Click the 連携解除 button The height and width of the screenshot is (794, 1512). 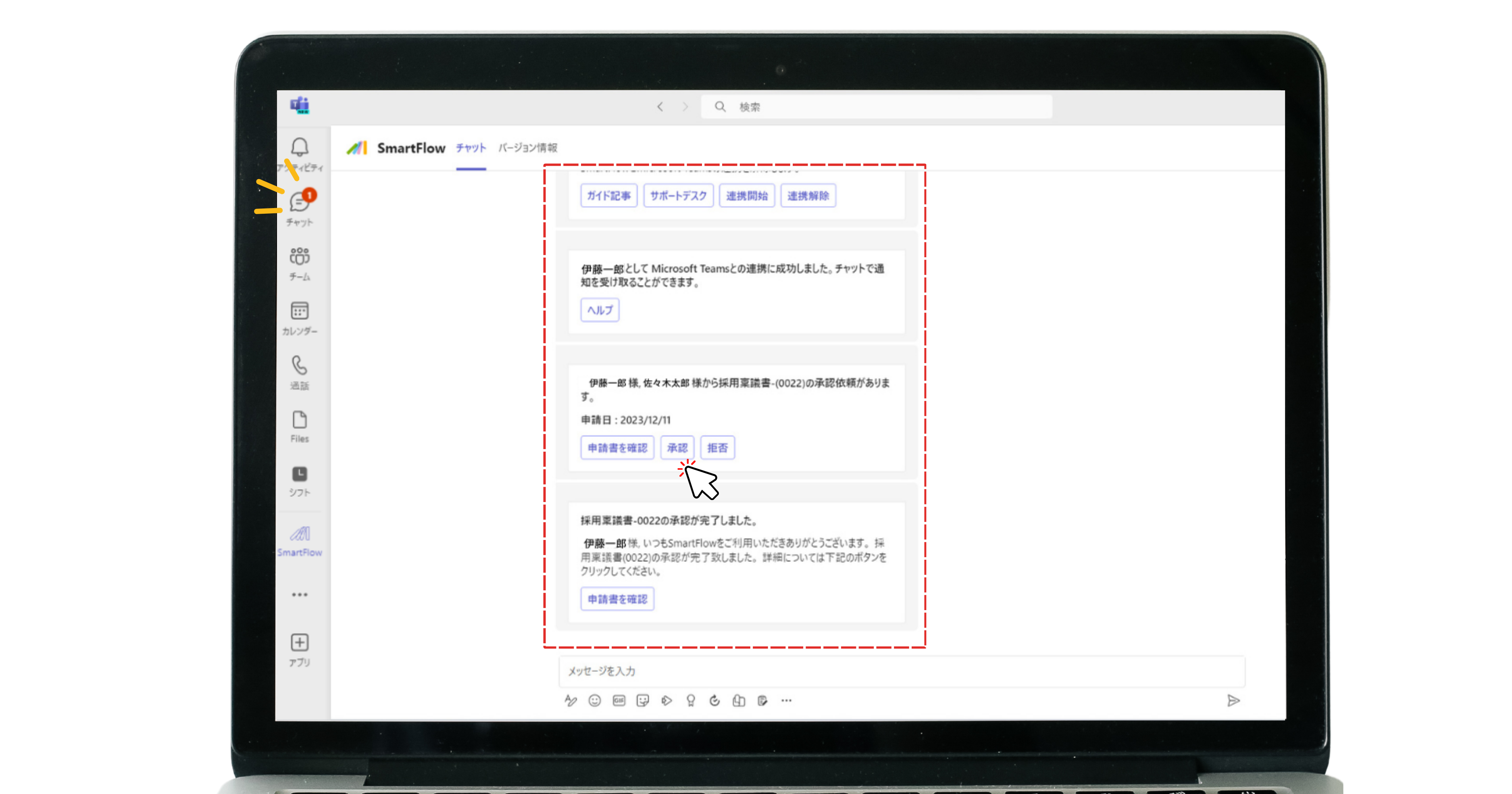pyautogui.click(x=808, y=196)
